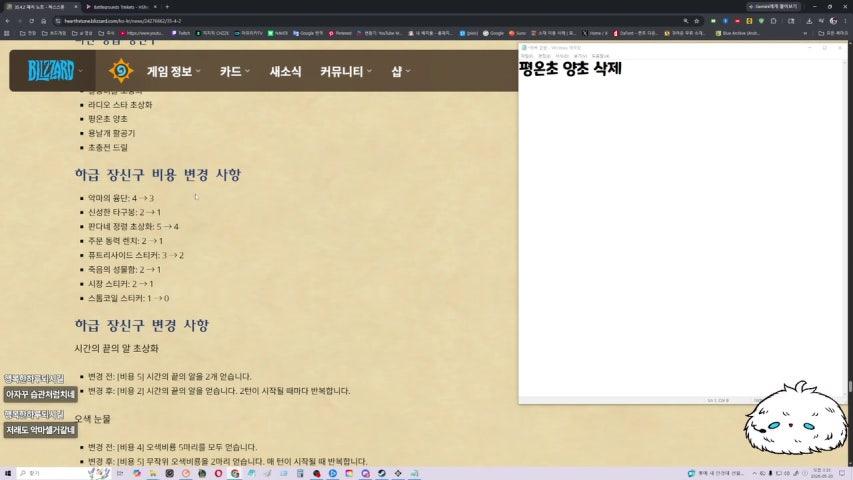Reload the page with the refresh icon
Viewport: 853px width, 480px height.
[x=32, y=21]
